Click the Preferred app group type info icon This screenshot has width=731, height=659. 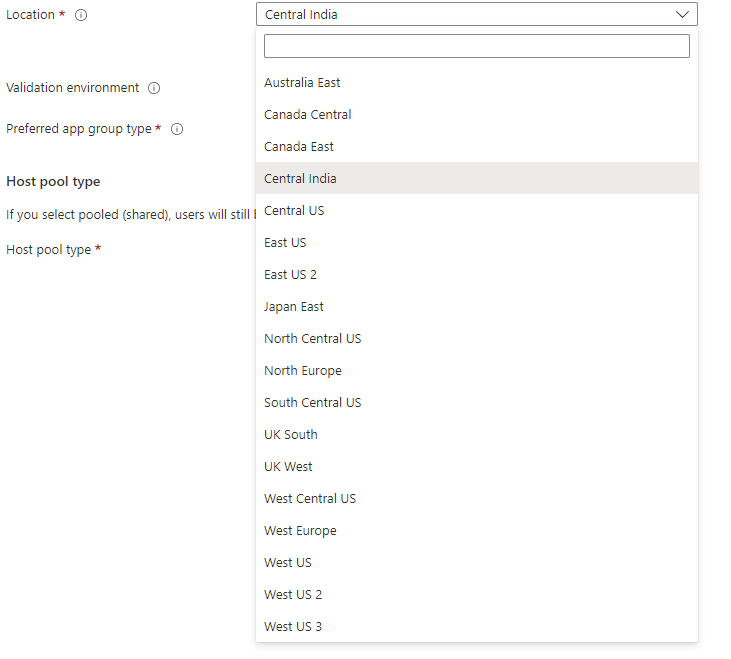click(x=176, y=129)
